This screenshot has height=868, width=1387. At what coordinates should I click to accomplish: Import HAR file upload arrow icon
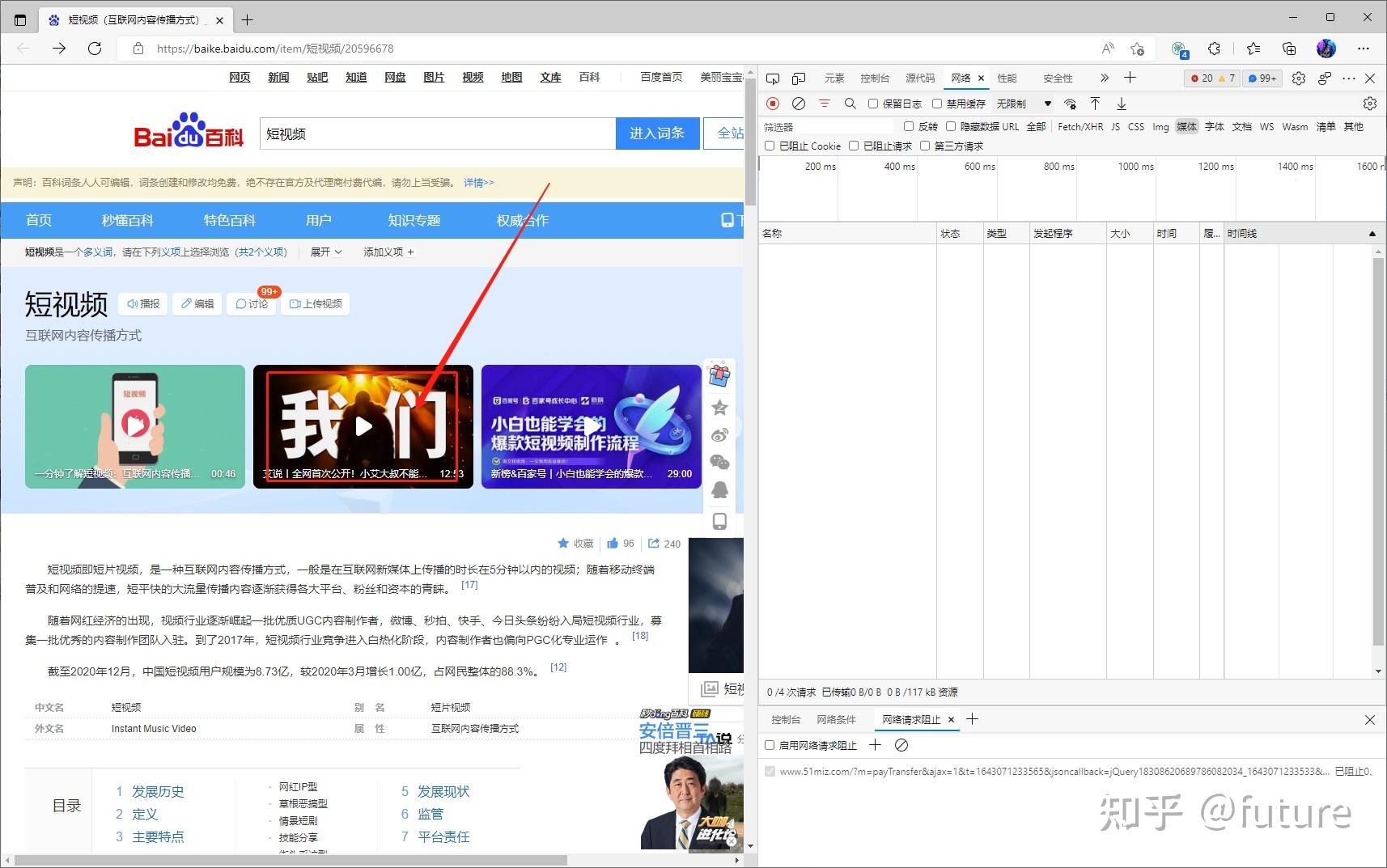pyautogui.click(x=1095, y=104)
